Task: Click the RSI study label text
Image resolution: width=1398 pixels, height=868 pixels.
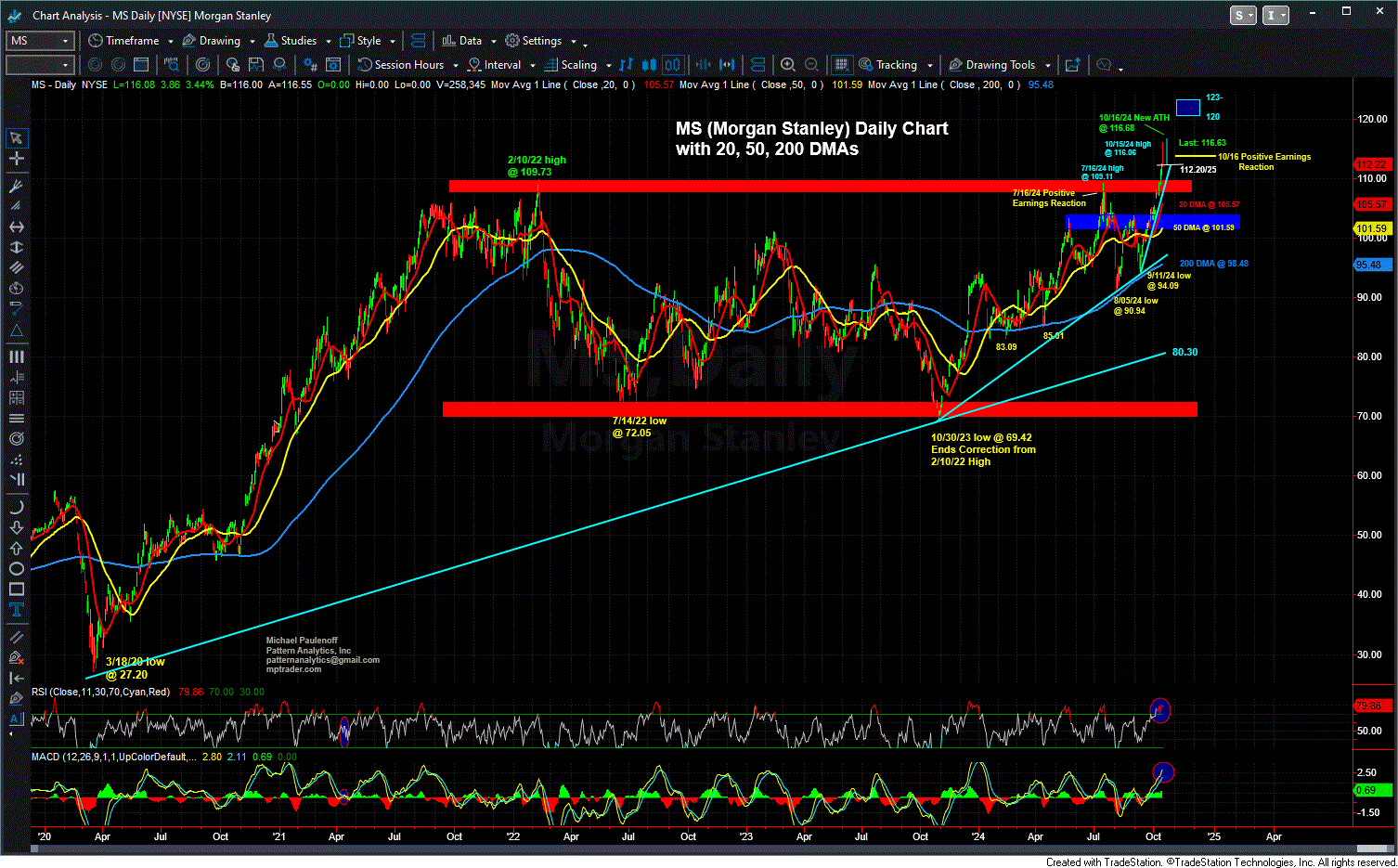Action: (x=101, y=692)
